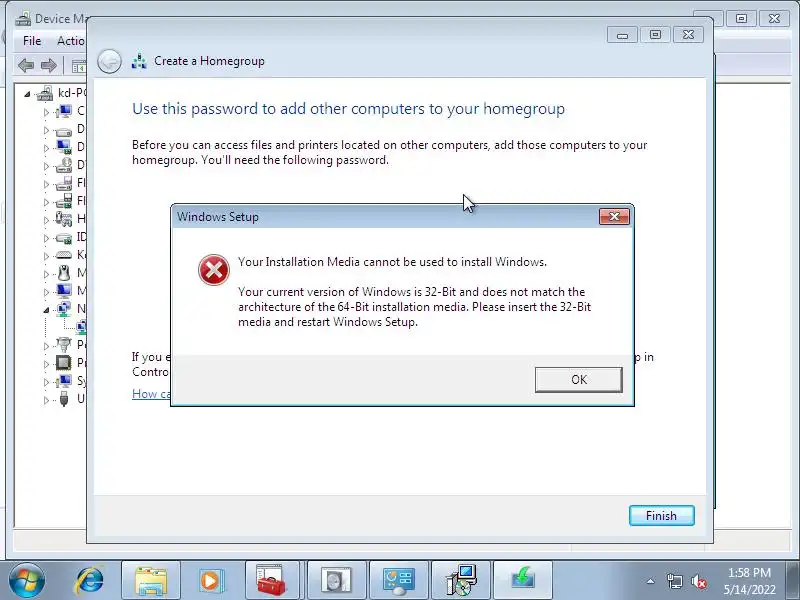This screenshot has width=800, height=600.
Task: Open the Action menu in Device Manager
Action: tap(70, 41)
